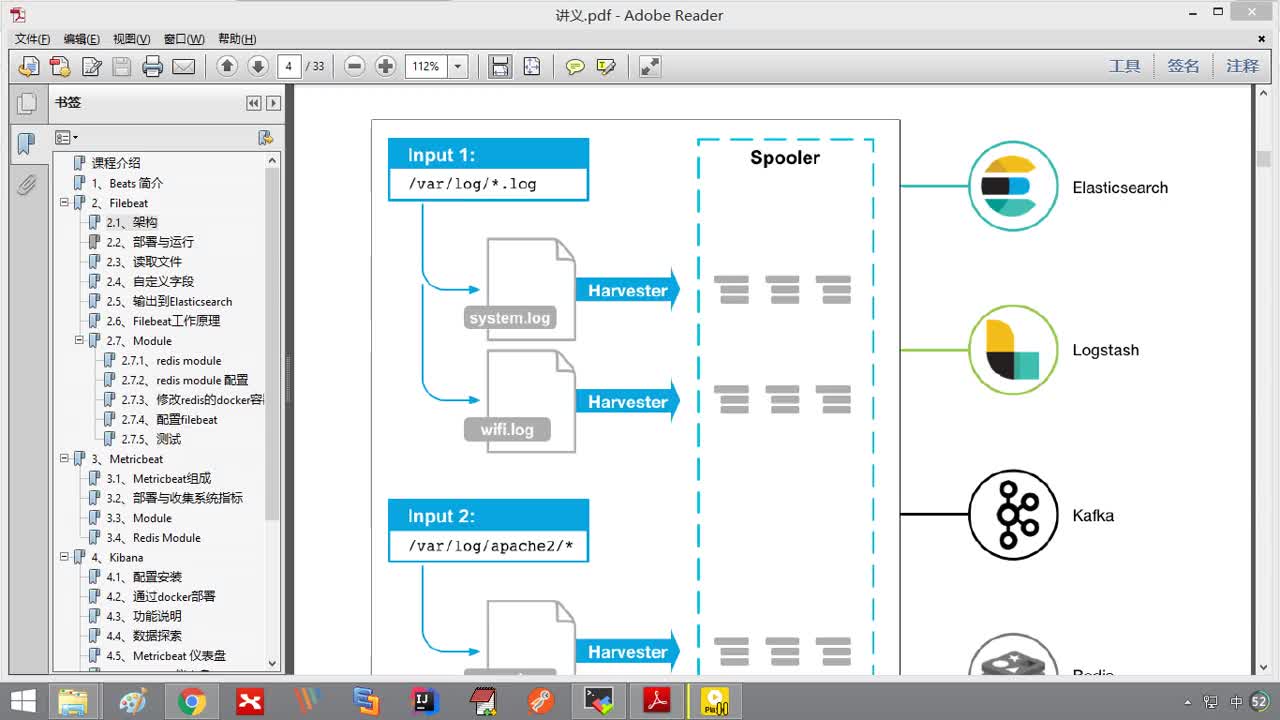Click the add sticky note comment icon
The height and width of the screenshot is (720, 1280).
(x=575, y=67)
